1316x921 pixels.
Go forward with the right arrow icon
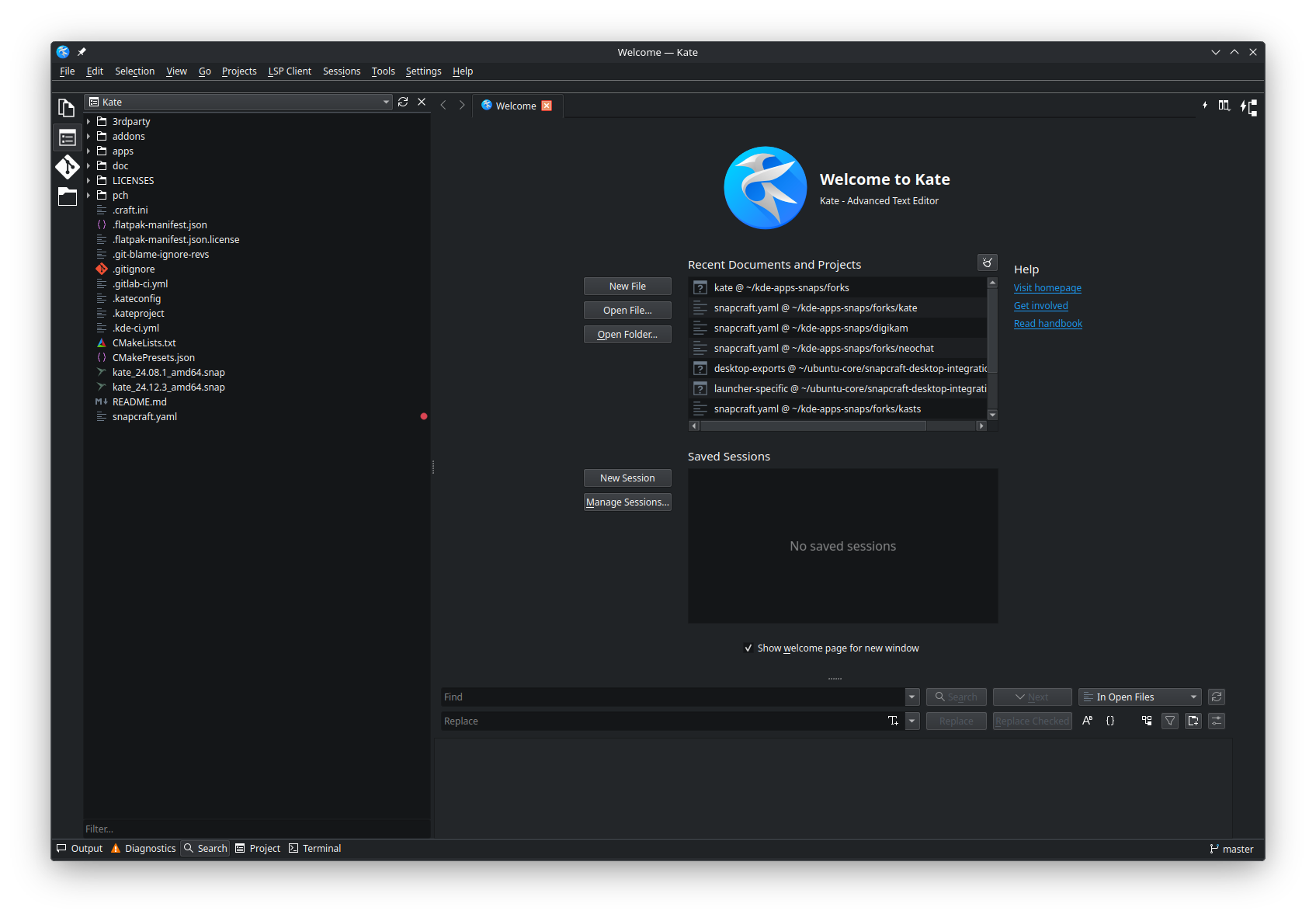(462, 105)
